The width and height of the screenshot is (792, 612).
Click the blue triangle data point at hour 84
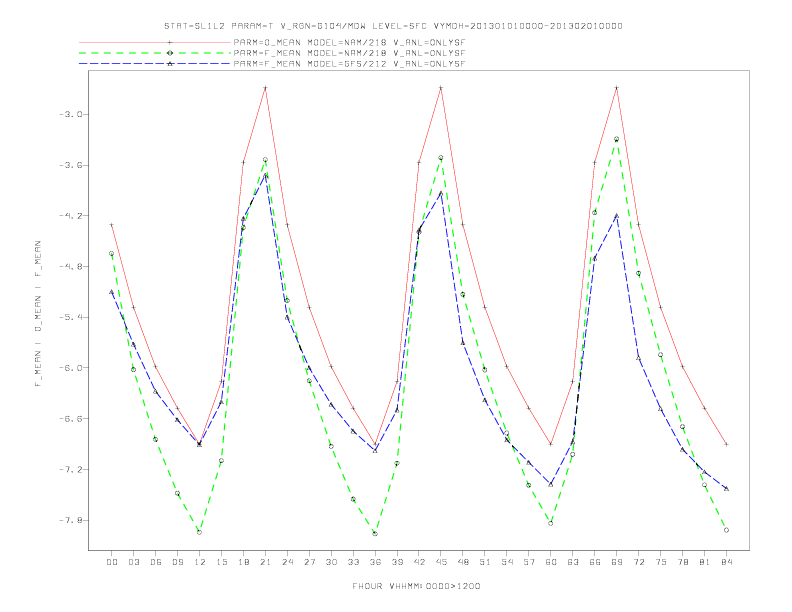click(x=726, y=489)
